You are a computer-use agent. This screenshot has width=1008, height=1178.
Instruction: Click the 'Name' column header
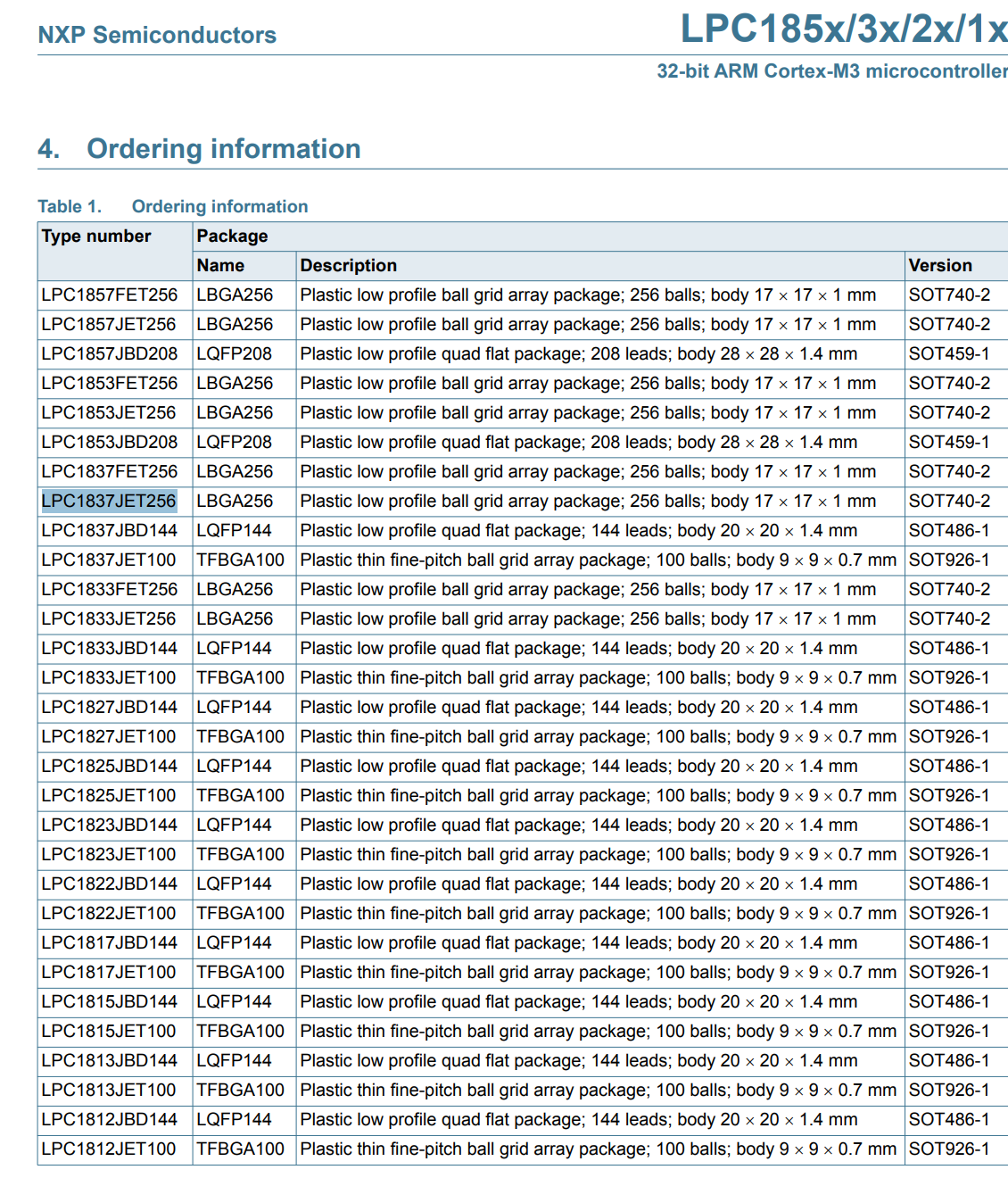pyautogui.click(x=220, y=265)
